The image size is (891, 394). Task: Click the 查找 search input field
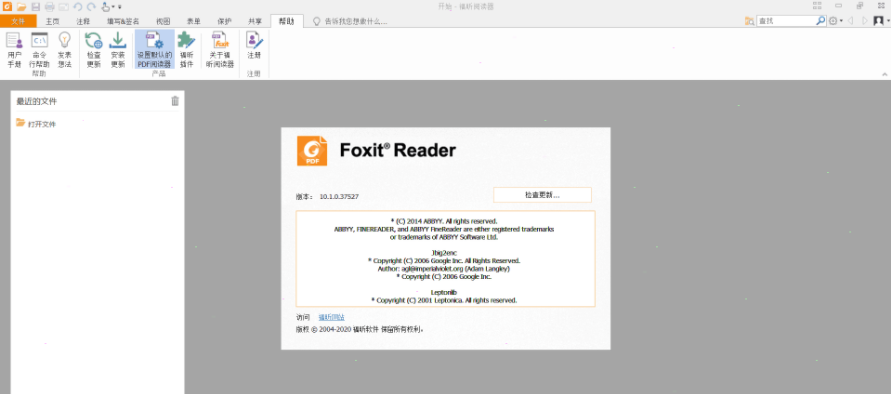coord(786,21)
